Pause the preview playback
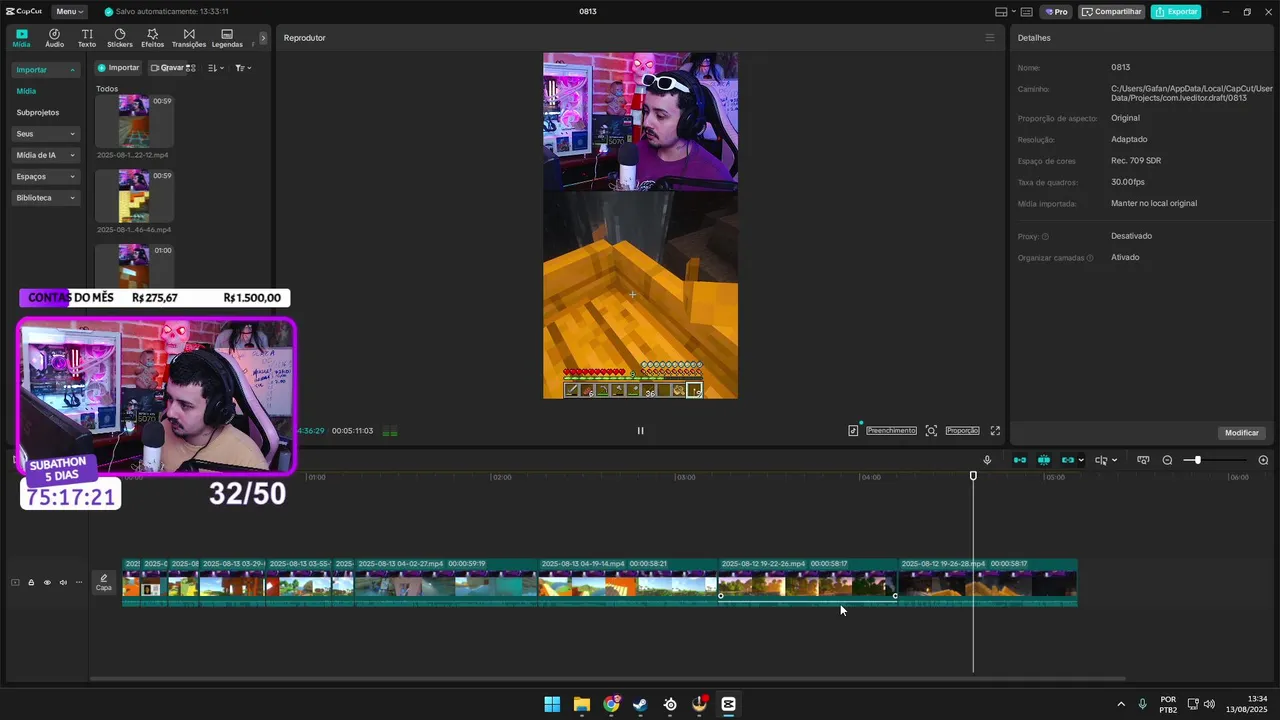 641,431
